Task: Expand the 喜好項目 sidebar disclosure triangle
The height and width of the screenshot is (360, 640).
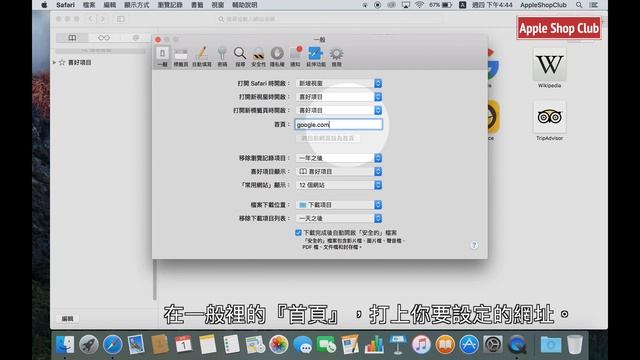Action: [x=54, y=62]
